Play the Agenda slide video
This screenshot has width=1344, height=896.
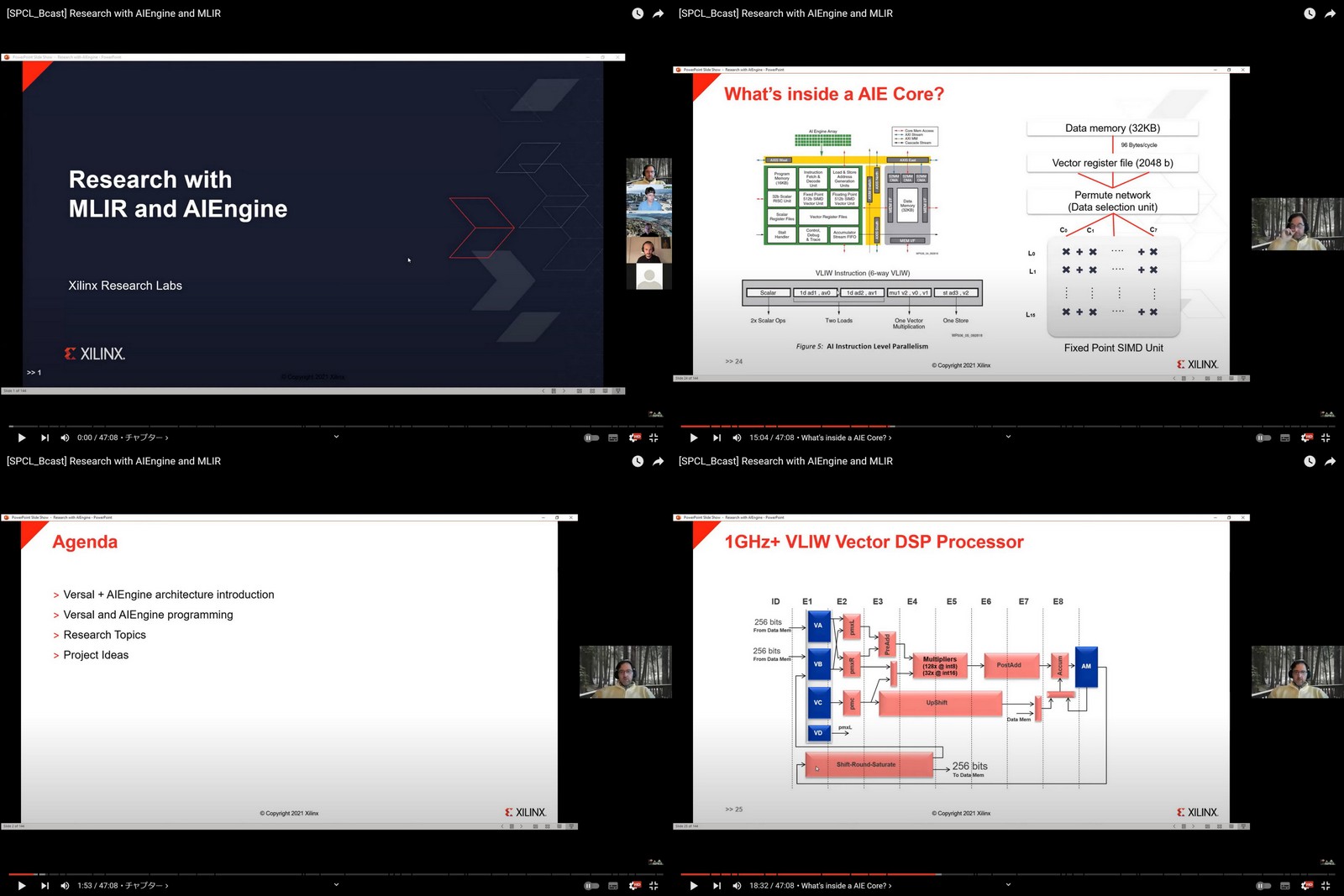(x=21, y=885)
